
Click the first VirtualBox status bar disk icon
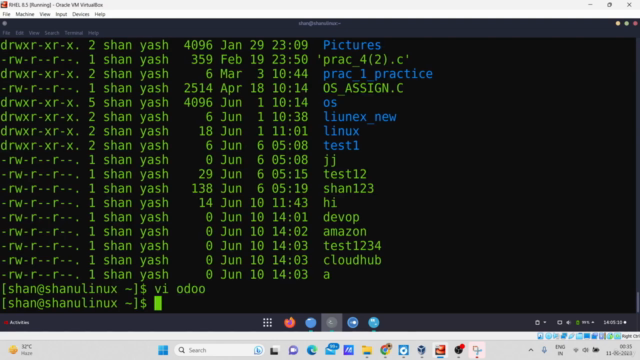[540, 336]
